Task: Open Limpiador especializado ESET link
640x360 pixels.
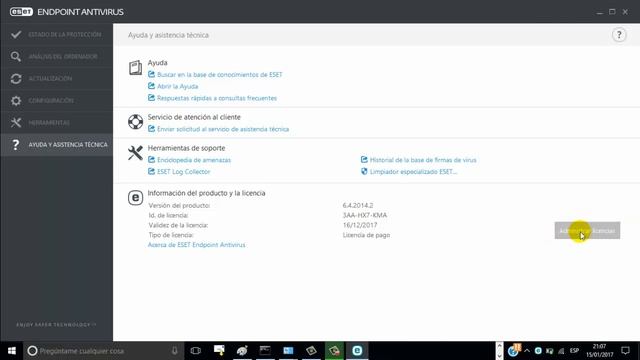Action: click(413, 172)
